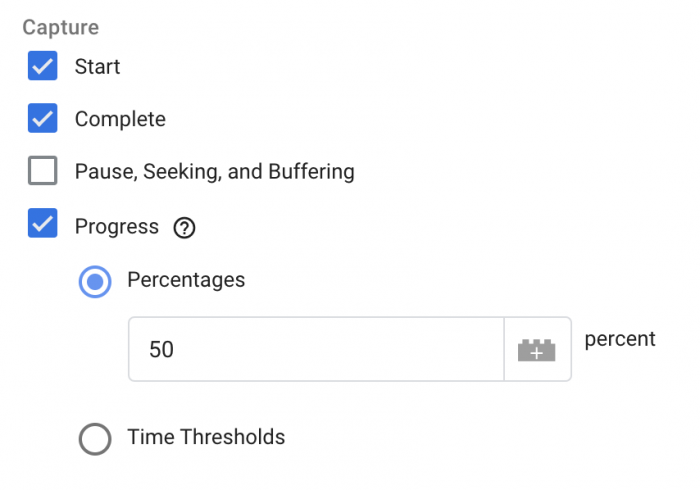
Task: Click the Start label text
Action: [x=97, y=66]
